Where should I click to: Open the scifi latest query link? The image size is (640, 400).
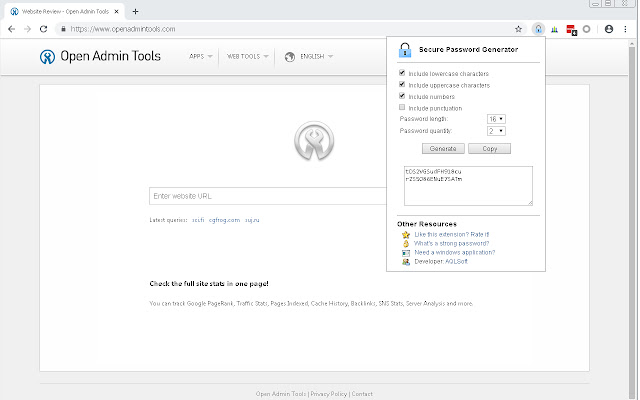[x=198, y=220]
